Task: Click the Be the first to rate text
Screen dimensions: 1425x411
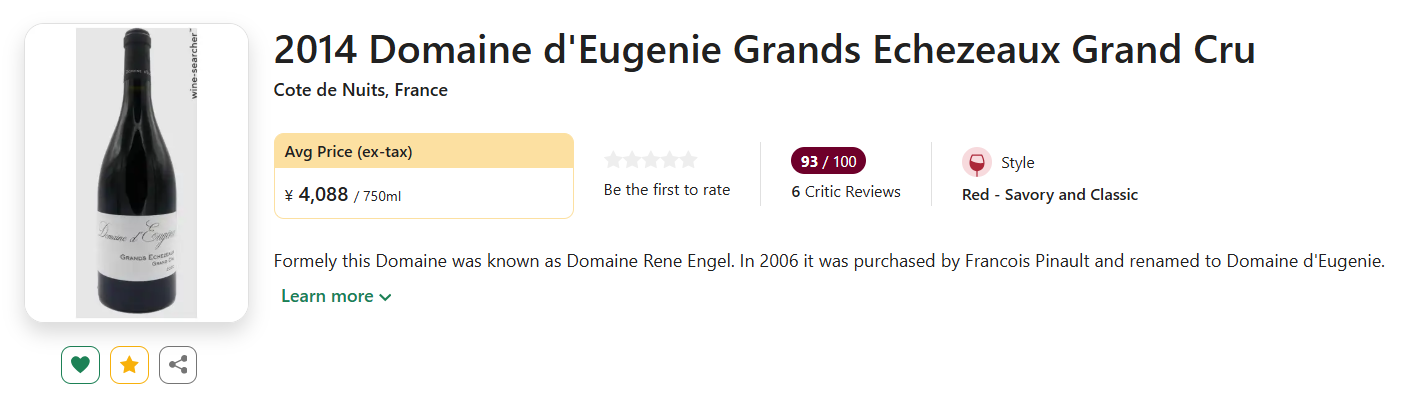Action: 667,190
